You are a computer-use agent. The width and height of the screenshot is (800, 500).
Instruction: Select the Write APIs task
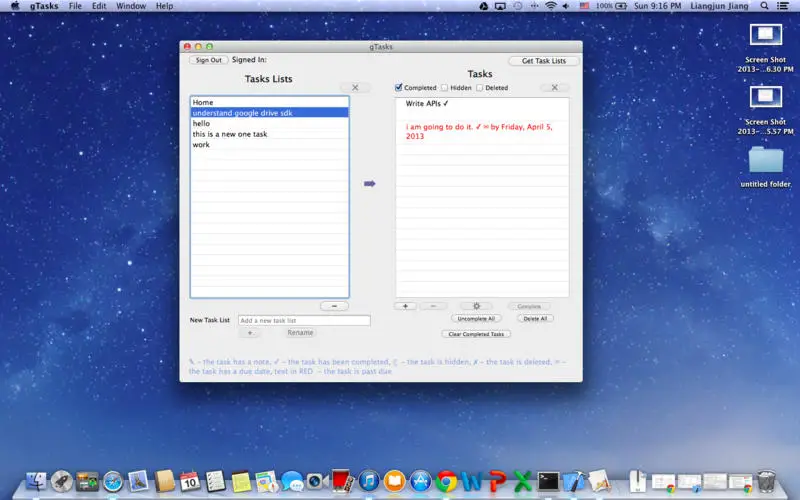click(482, 104)
